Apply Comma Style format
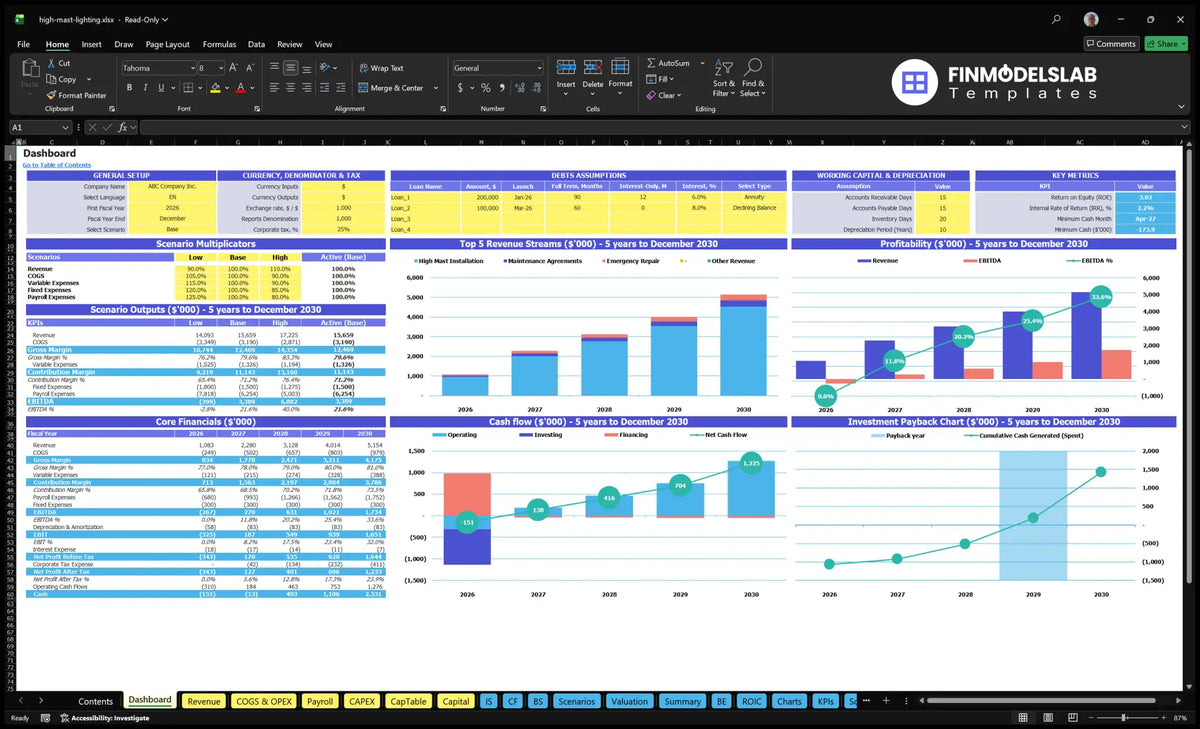Screen dimensions: 1200x729 501,88
